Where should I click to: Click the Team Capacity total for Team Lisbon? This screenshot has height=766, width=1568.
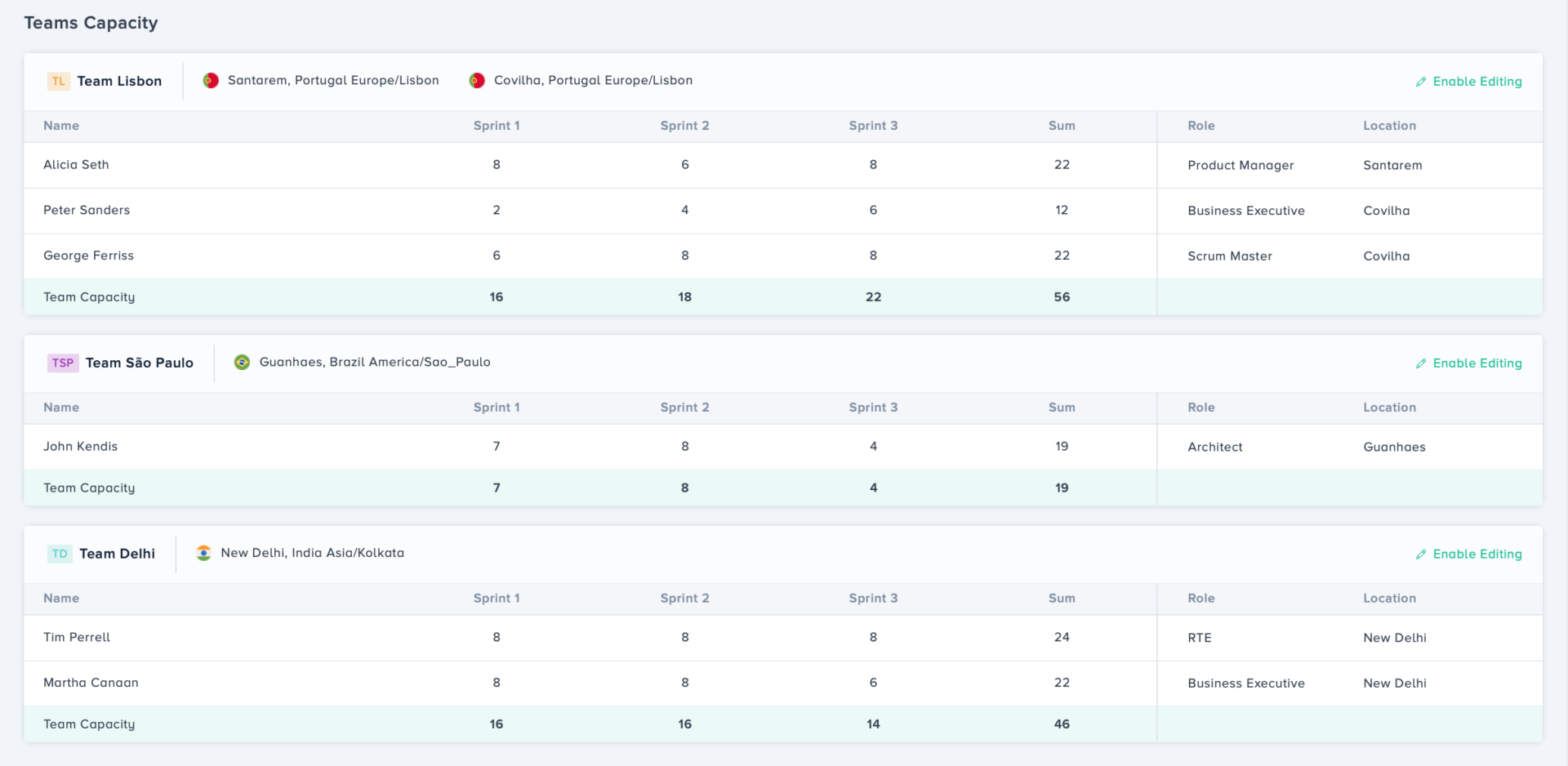(x=1062, y=296)
